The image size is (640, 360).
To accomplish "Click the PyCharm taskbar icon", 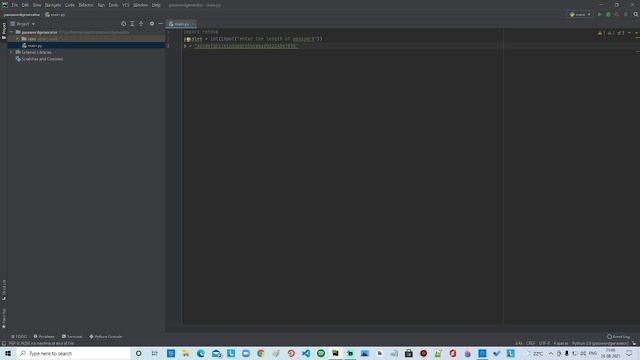I will click(x=336, y=353).
